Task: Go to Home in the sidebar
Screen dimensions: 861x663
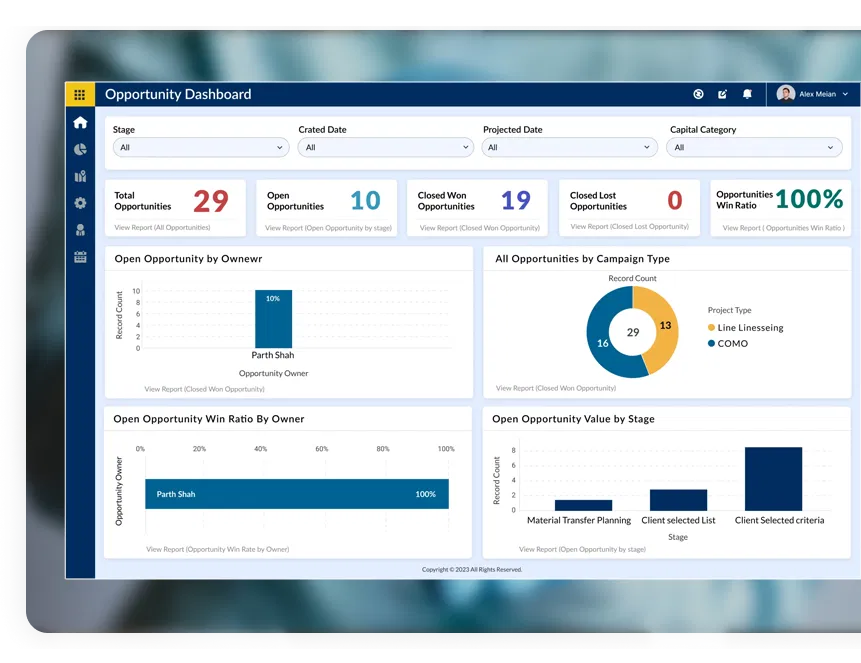Action: pos(80,122)
